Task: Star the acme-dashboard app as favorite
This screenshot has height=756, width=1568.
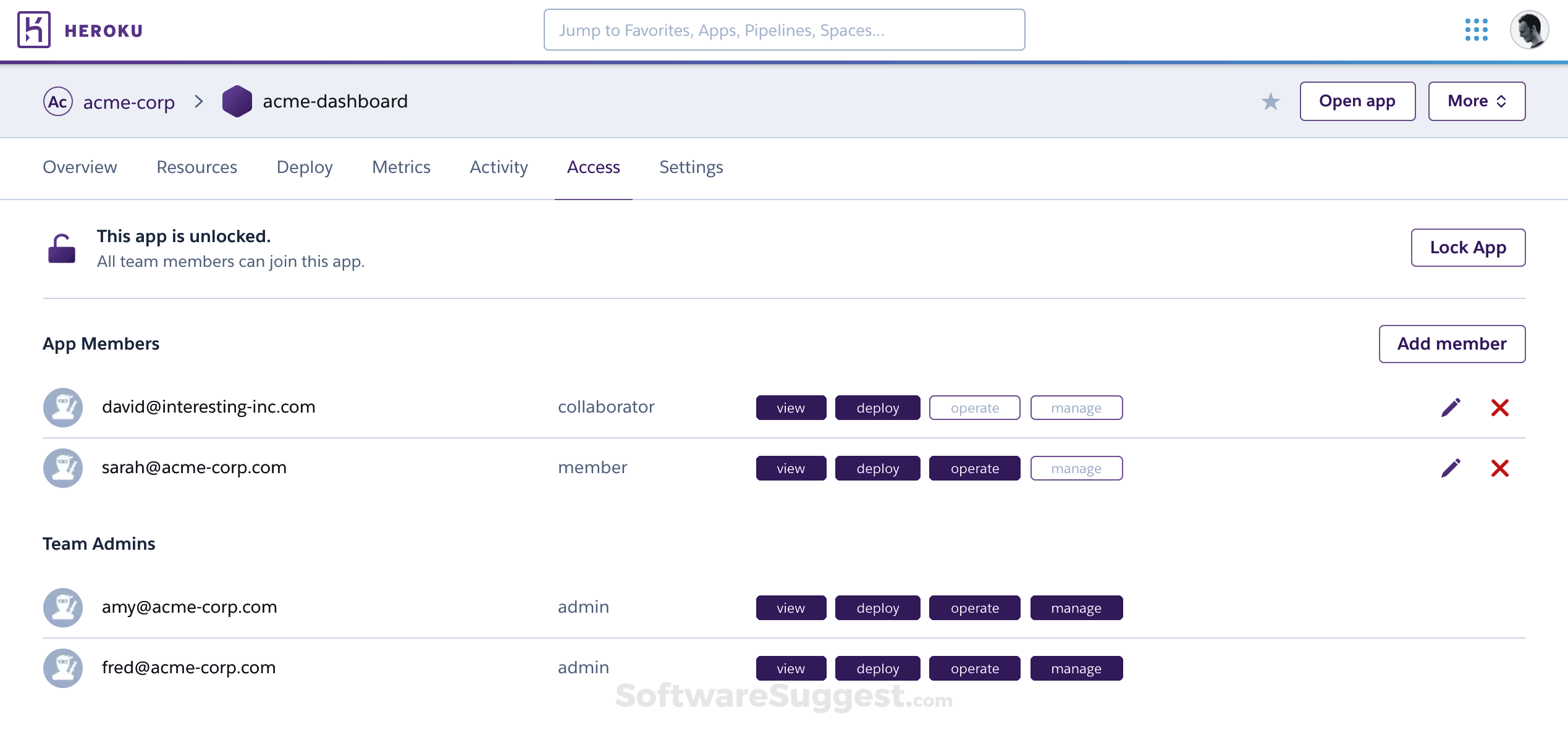Action: (1270, 101)
